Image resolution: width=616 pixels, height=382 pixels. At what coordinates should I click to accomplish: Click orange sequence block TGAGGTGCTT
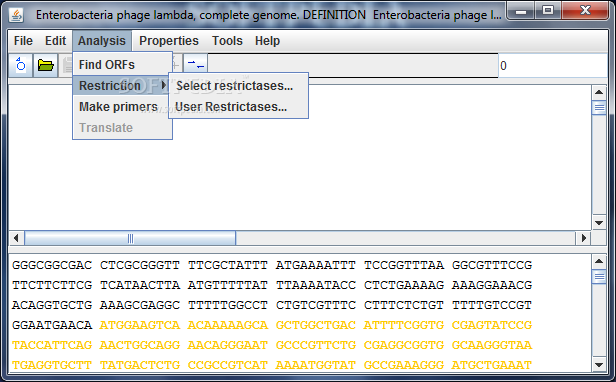coord(52,365)
